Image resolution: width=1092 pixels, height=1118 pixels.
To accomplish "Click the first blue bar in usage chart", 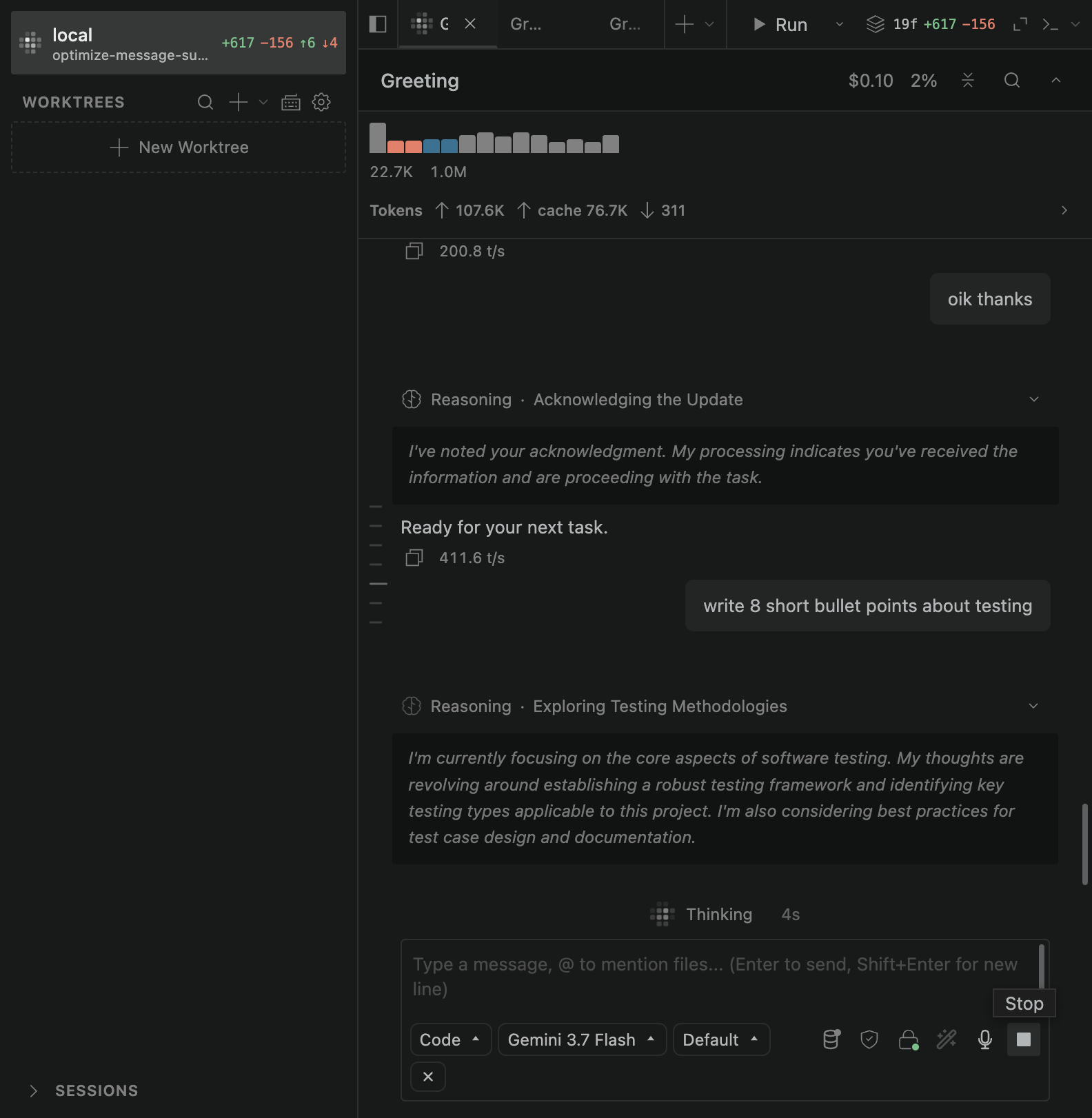I will (432, 146).
